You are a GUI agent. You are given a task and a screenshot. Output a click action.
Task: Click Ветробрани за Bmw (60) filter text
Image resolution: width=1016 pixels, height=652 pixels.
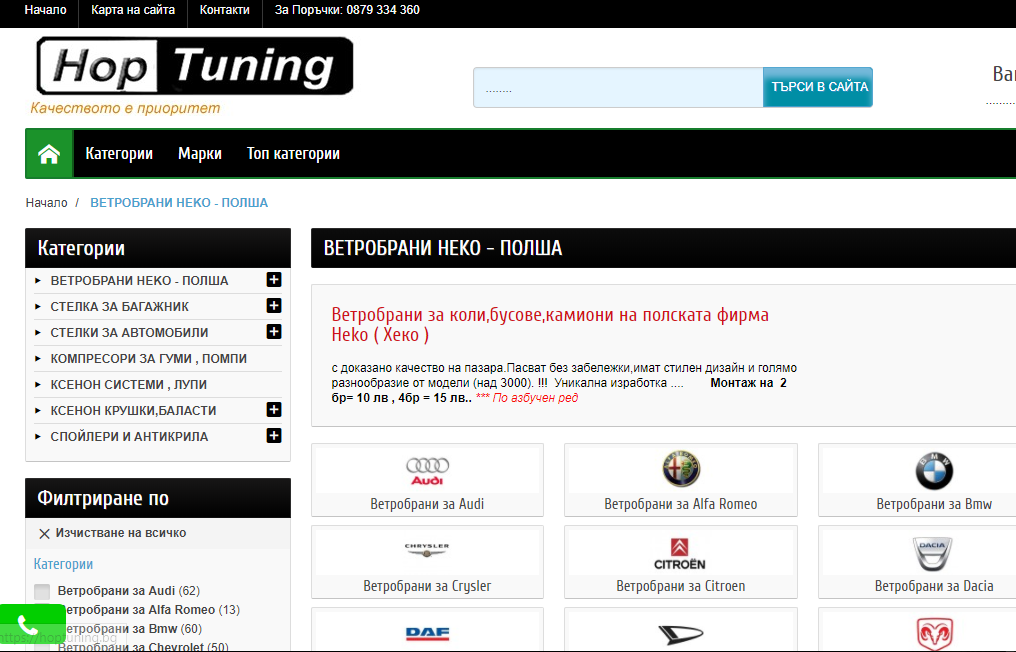[130, 629]
